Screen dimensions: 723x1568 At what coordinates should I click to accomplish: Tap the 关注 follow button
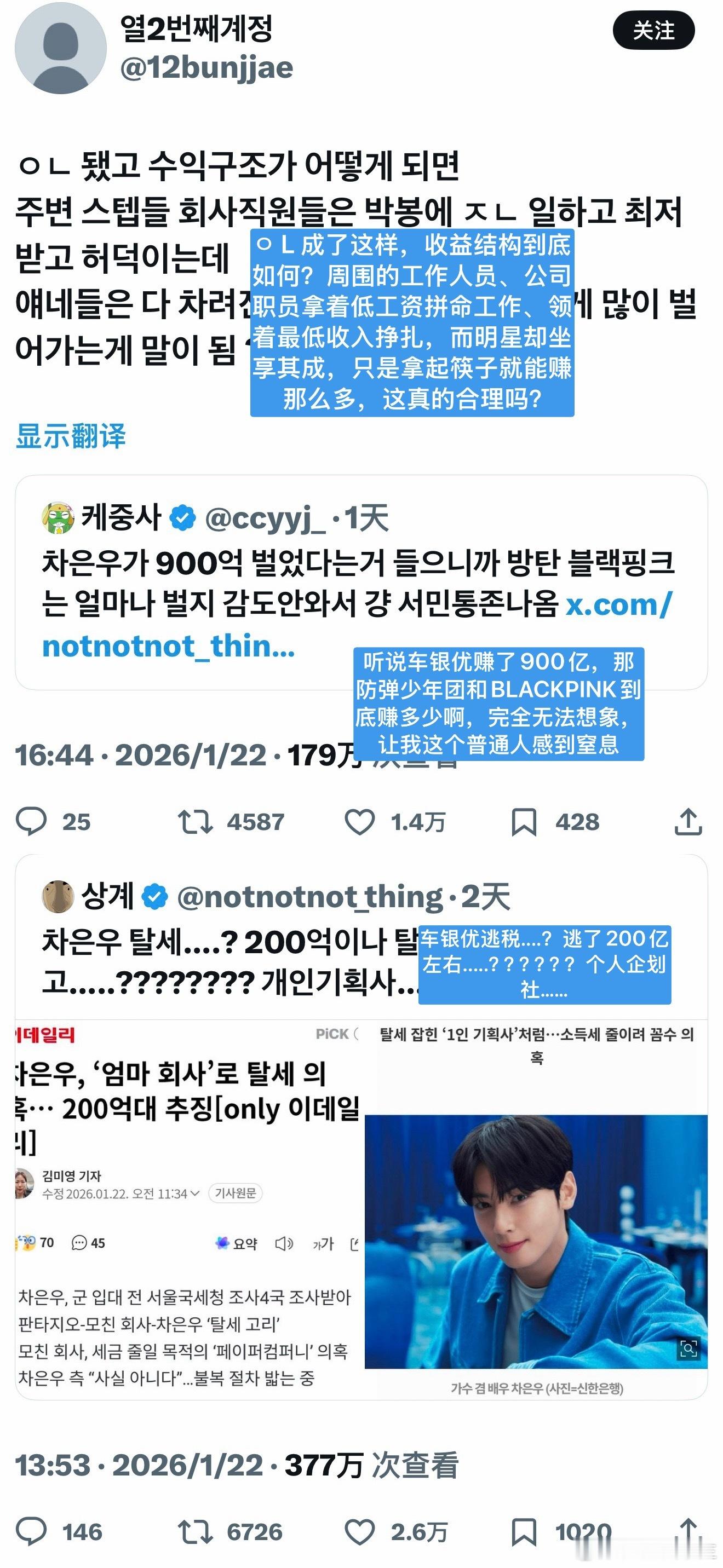tap(653, 31)
